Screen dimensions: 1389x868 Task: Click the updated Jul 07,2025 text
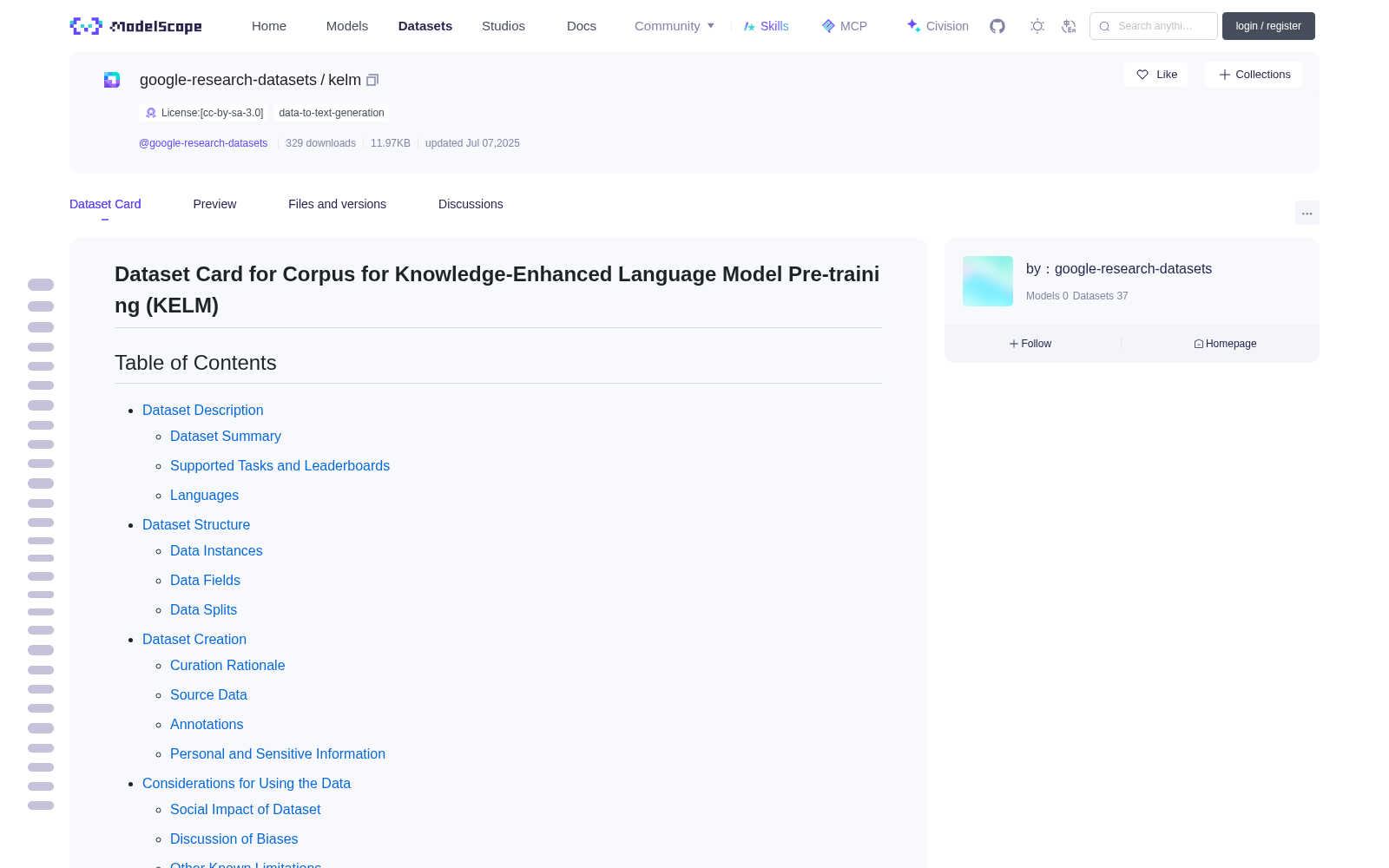pyautogui.click(x=472, y=143)
